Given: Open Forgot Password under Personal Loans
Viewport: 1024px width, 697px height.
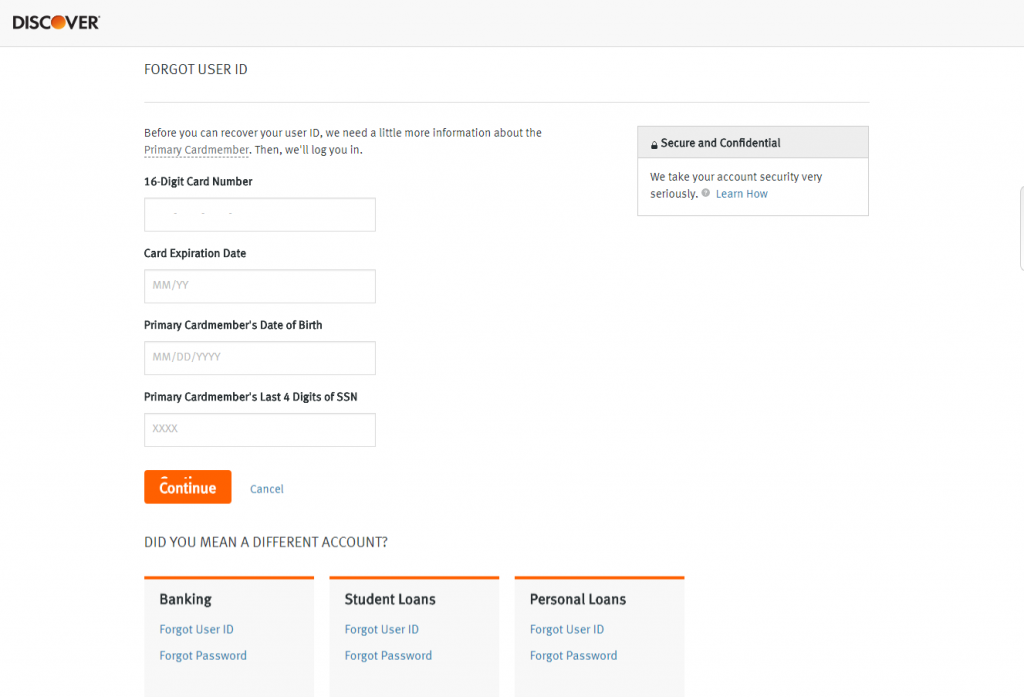Looking at the screenshot, I should coord(572,655).
